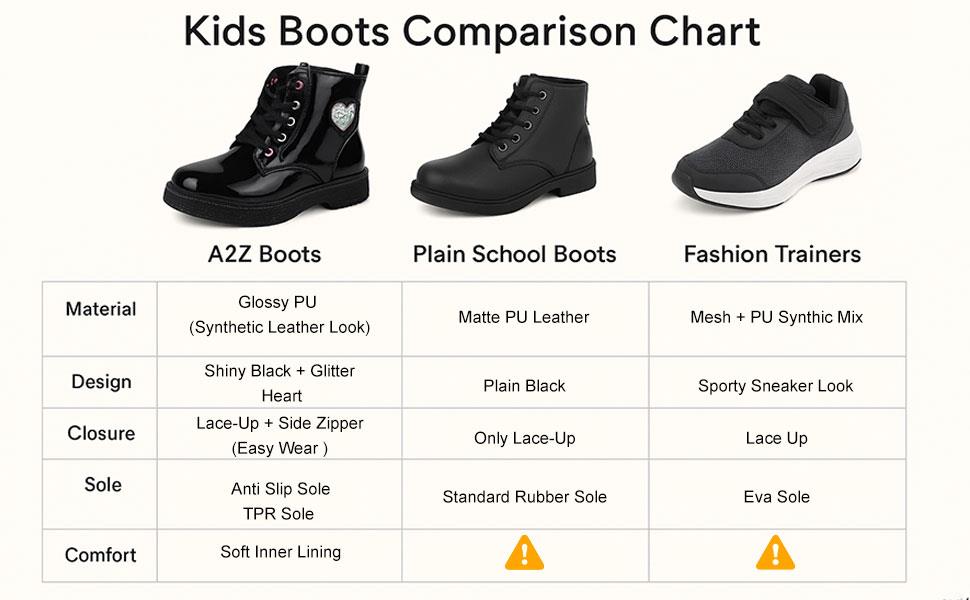Click the Comfort row label

click(x=101, y=555)
